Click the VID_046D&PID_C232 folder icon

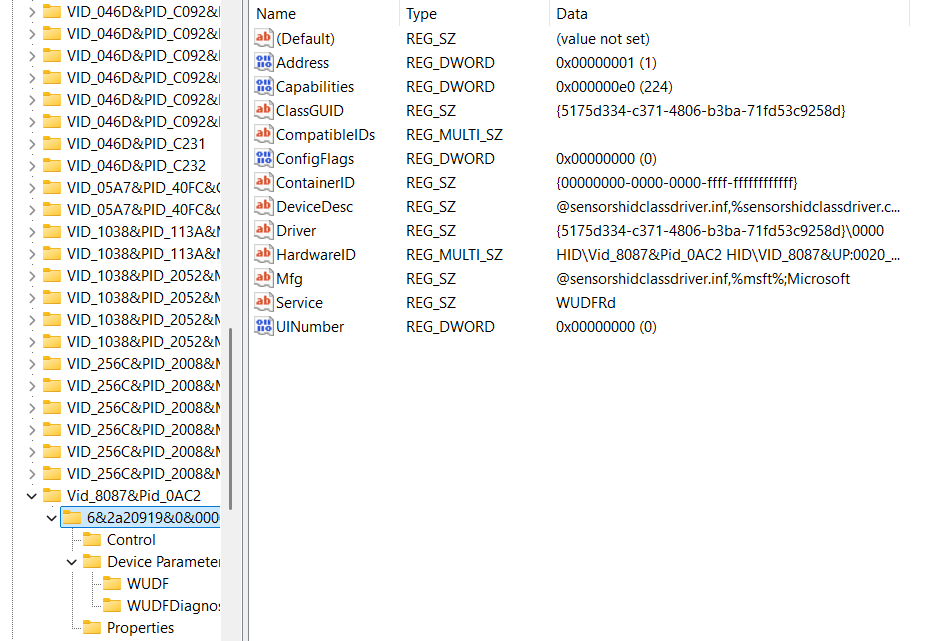[x=52, y=166]
